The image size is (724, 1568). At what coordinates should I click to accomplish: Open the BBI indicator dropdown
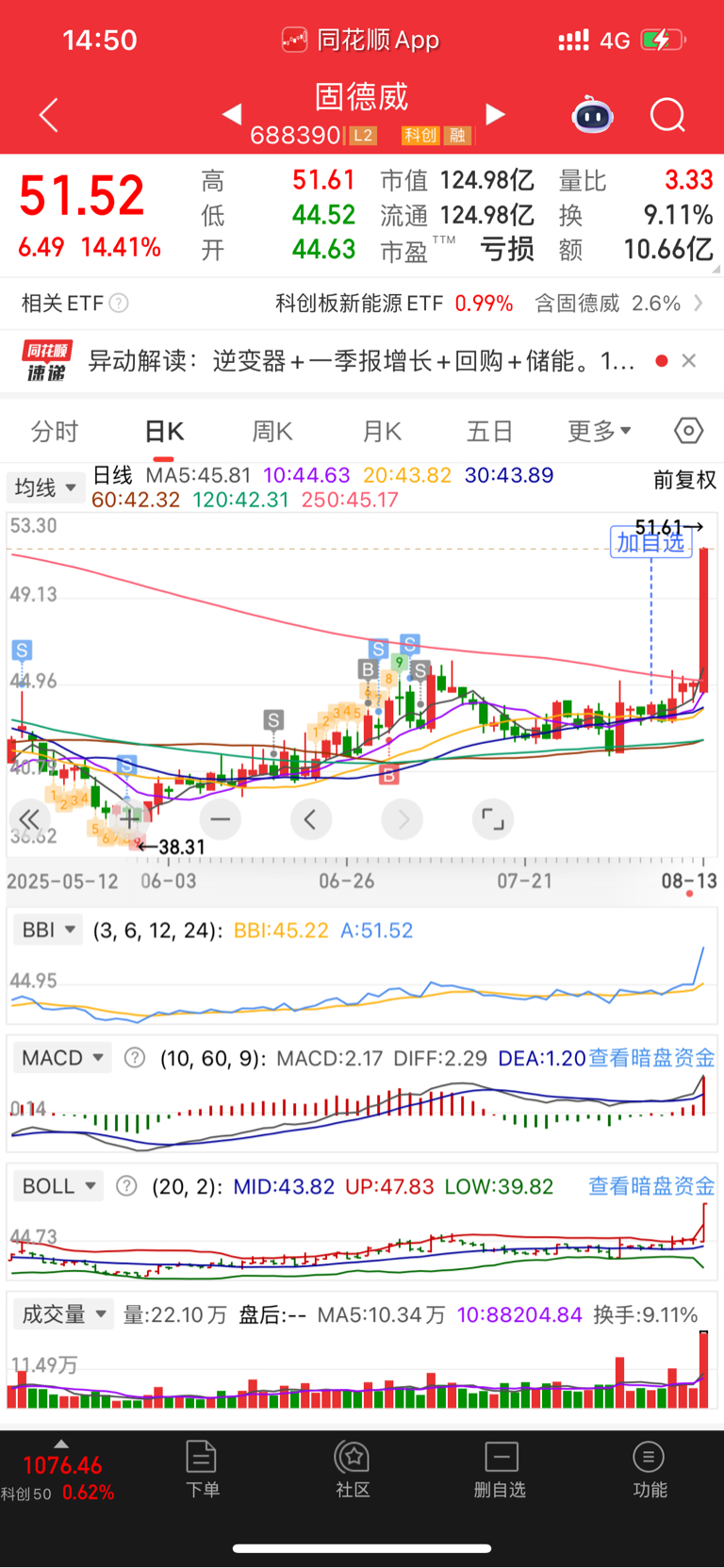pos(48,930)
